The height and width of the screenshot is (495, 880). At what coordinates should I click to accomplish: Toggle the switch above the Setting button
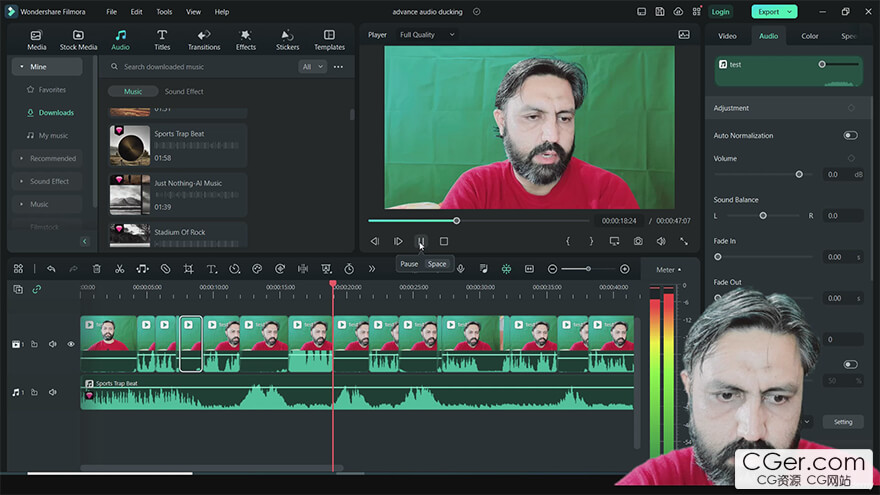click(x=850, y=364)
